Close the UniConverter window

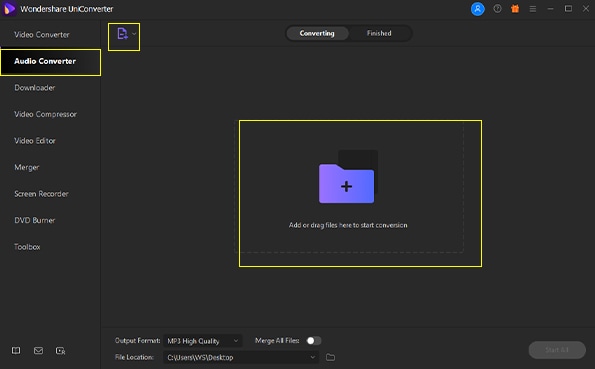click(x=586, y=9)
